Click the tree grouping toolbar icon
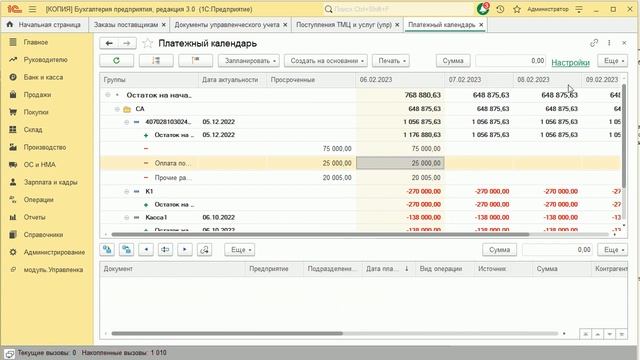The image size is (640, 360). point(156,60)
